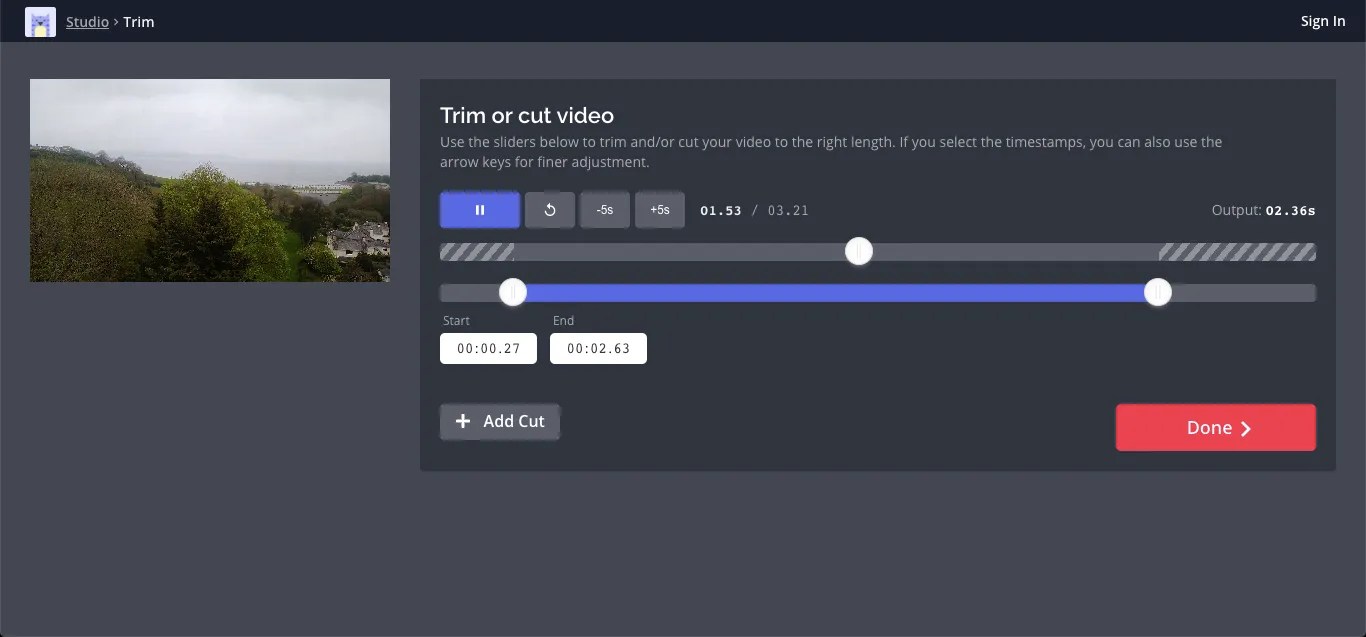Select the left trim handle
Viewport: 1366px width, 637px height.
coord(513,291)
